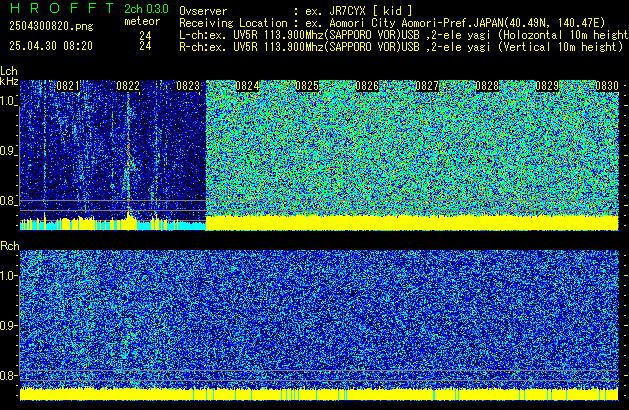Image resolution: width=629 pixels, height=410 pixels.
Task: Click the 0826 time marker
Action: click(367, 86)
